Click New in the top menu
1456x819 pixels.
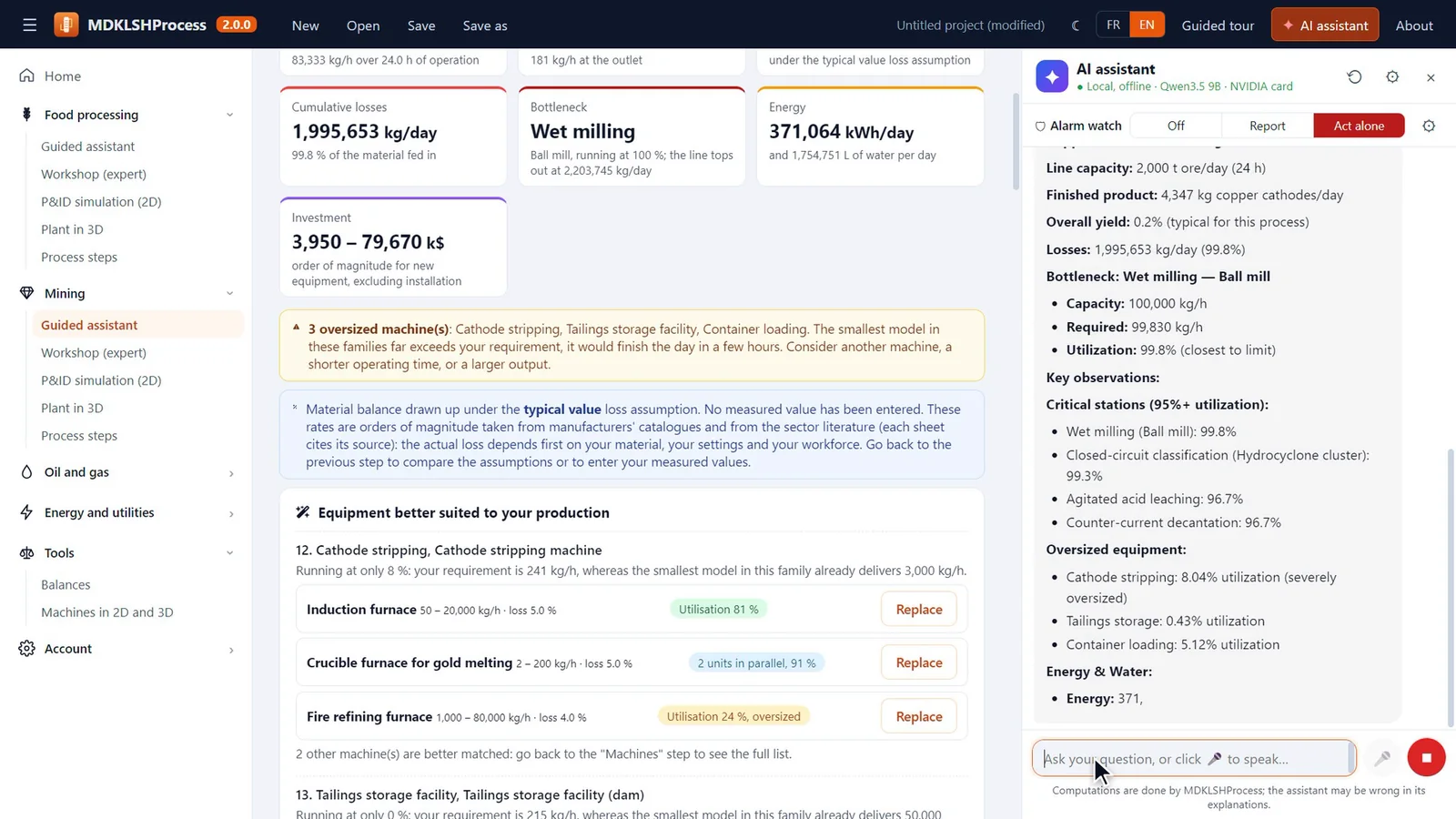click(x=305, y=25)
